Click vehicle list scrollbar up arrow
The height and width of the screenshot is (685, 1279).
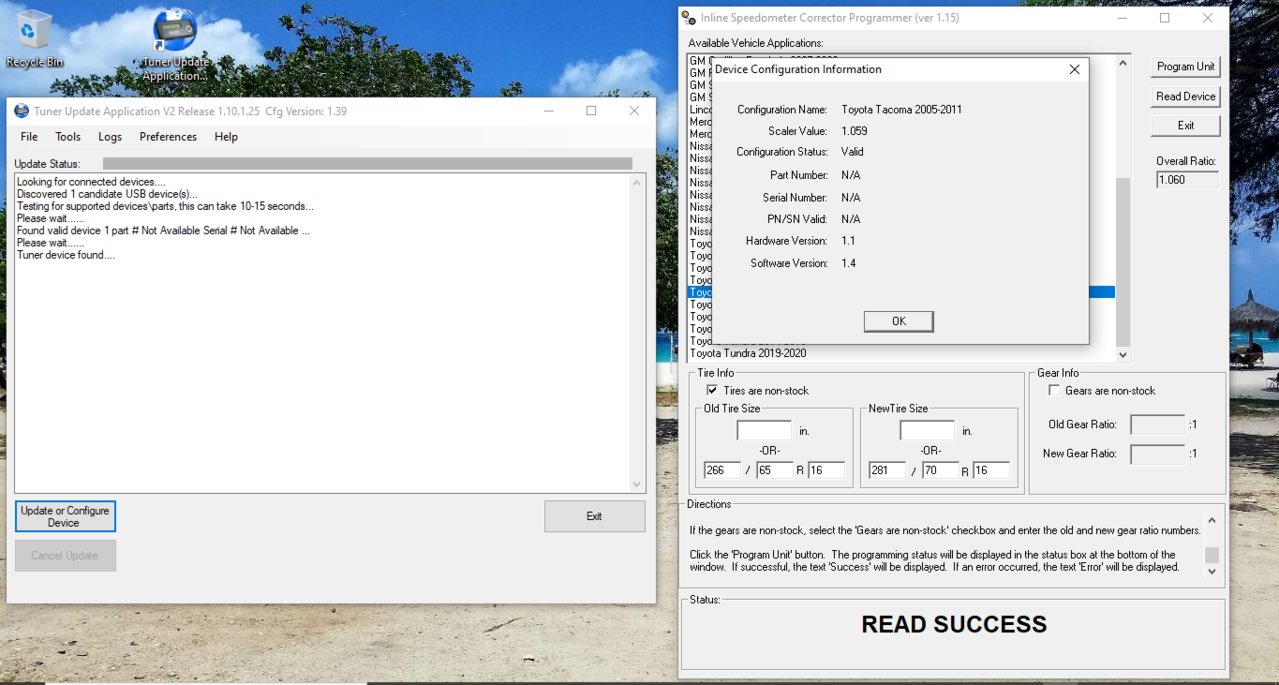1122,64
